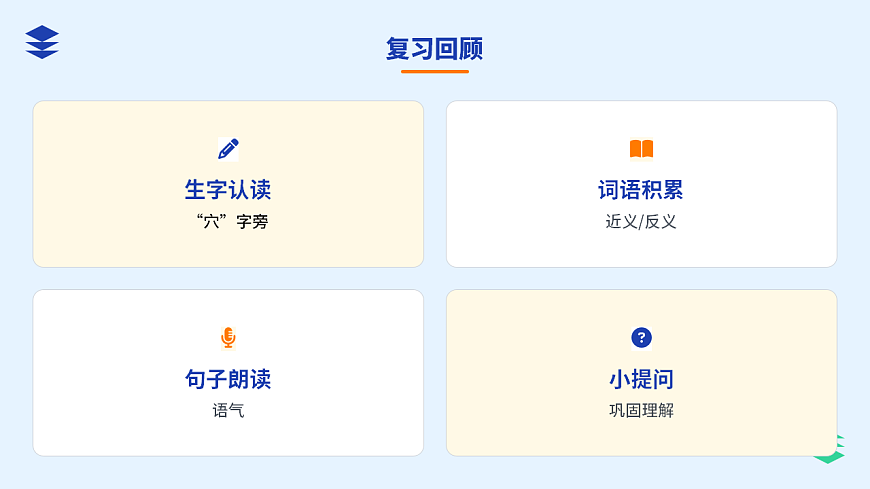Click the "穴"字旁 subtitle text
The height and width of the screenshot is (489, 870).
click(232, 222)
